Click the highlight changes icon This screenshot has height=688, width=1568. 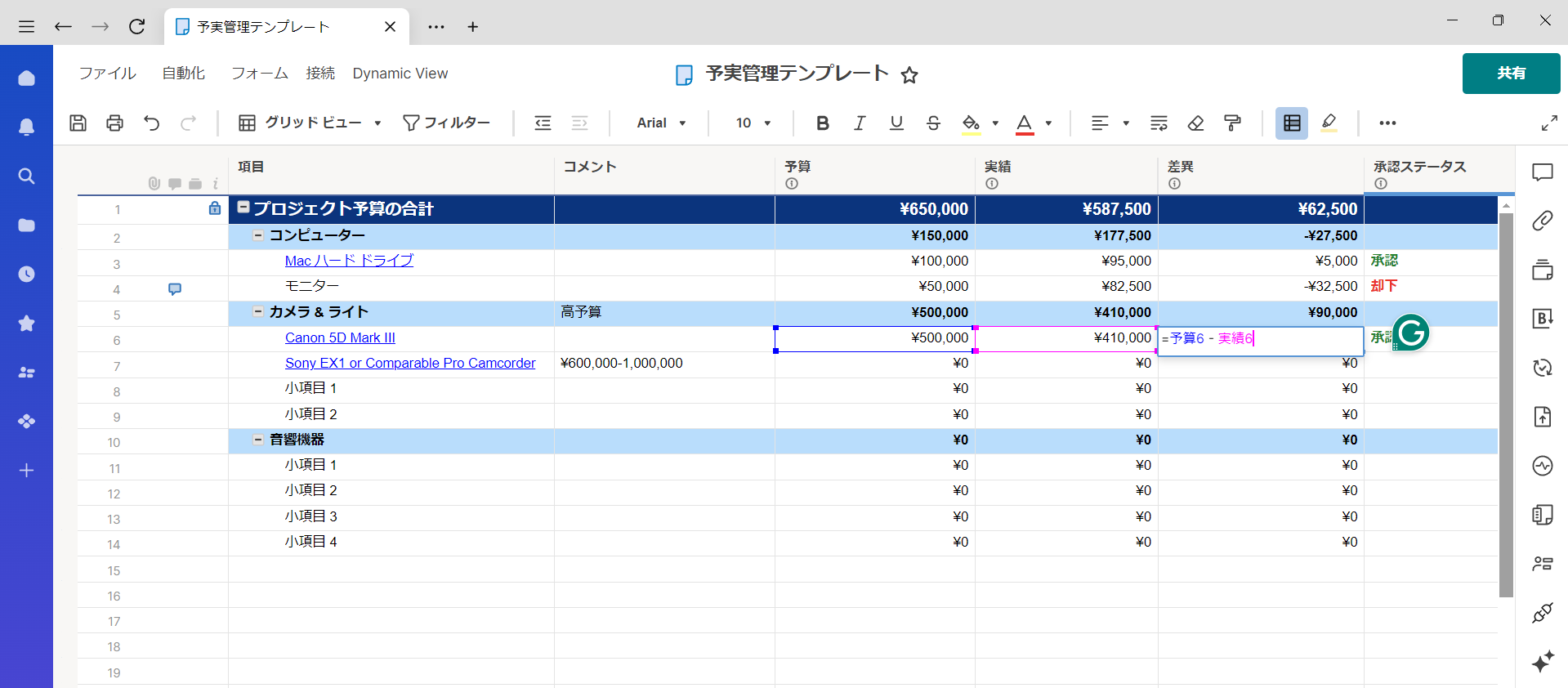(x=1329, y=123)
